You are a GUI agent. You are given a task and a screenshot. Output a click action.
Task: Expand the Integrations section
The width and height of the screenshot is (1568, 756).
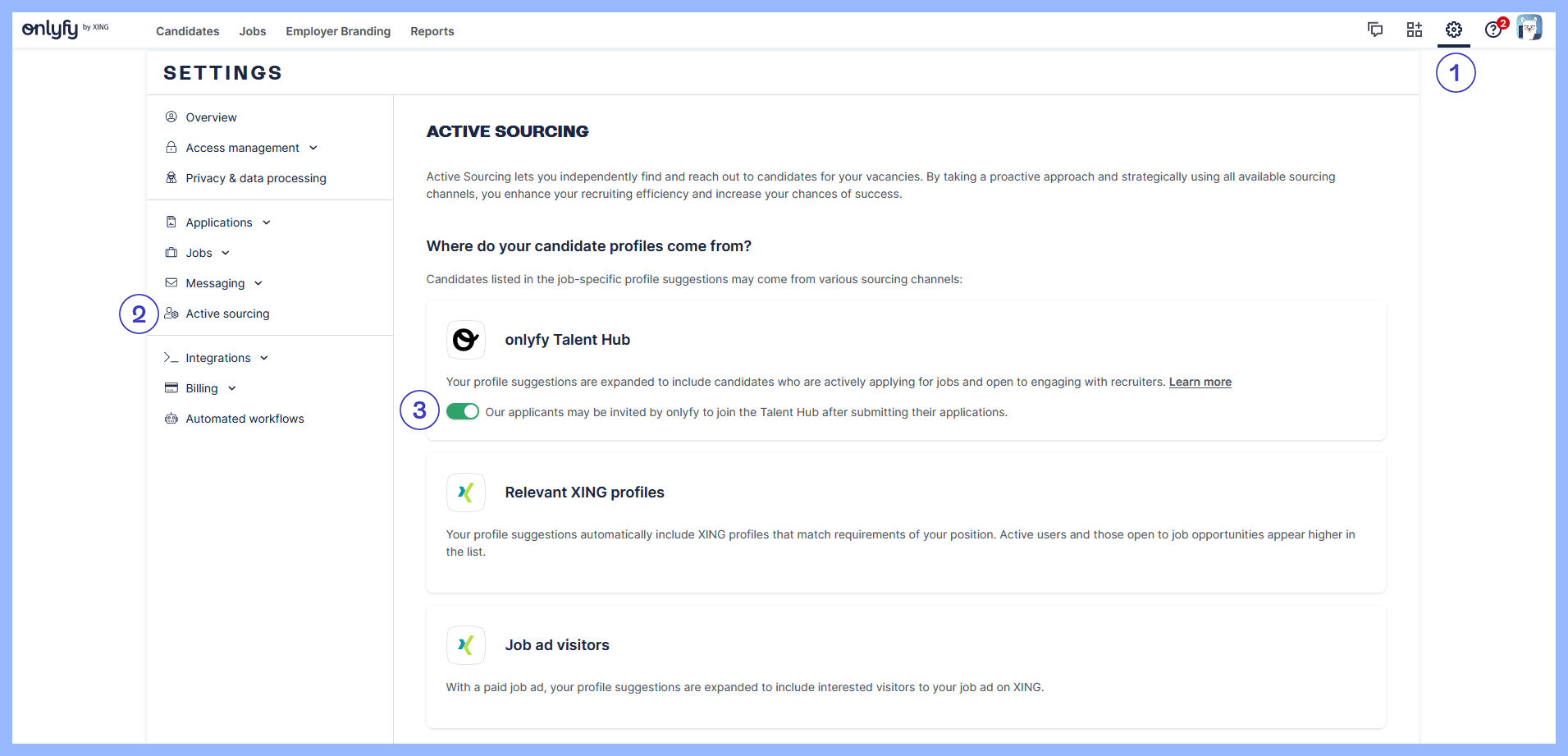click(x=217, y=357)
